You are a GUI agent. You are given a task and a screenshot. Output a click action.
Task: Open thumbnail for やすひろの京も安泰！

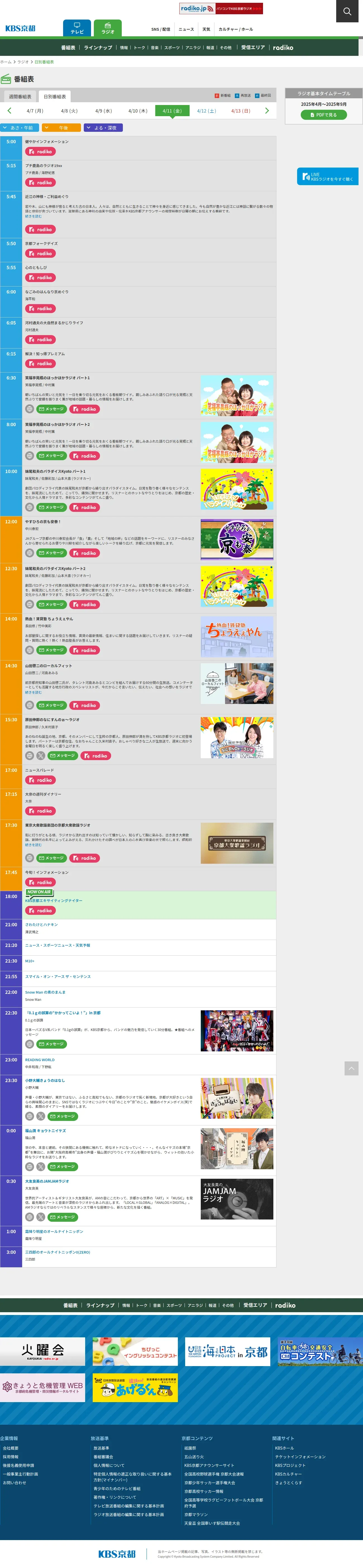coord(237,540)
